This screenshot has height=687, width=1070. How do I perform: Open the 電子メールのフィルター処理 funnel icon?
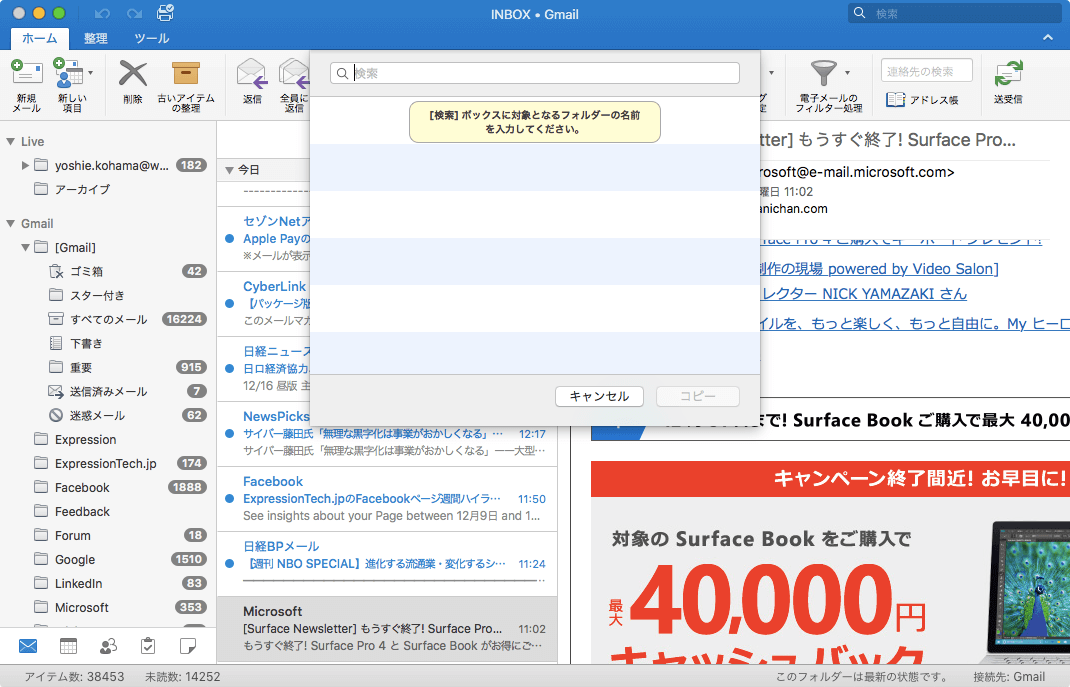click(824, 73)
